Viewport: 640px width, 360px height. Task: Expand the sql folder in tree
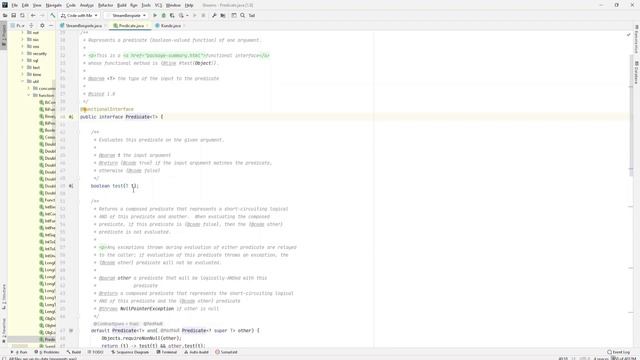click(23, 60)
